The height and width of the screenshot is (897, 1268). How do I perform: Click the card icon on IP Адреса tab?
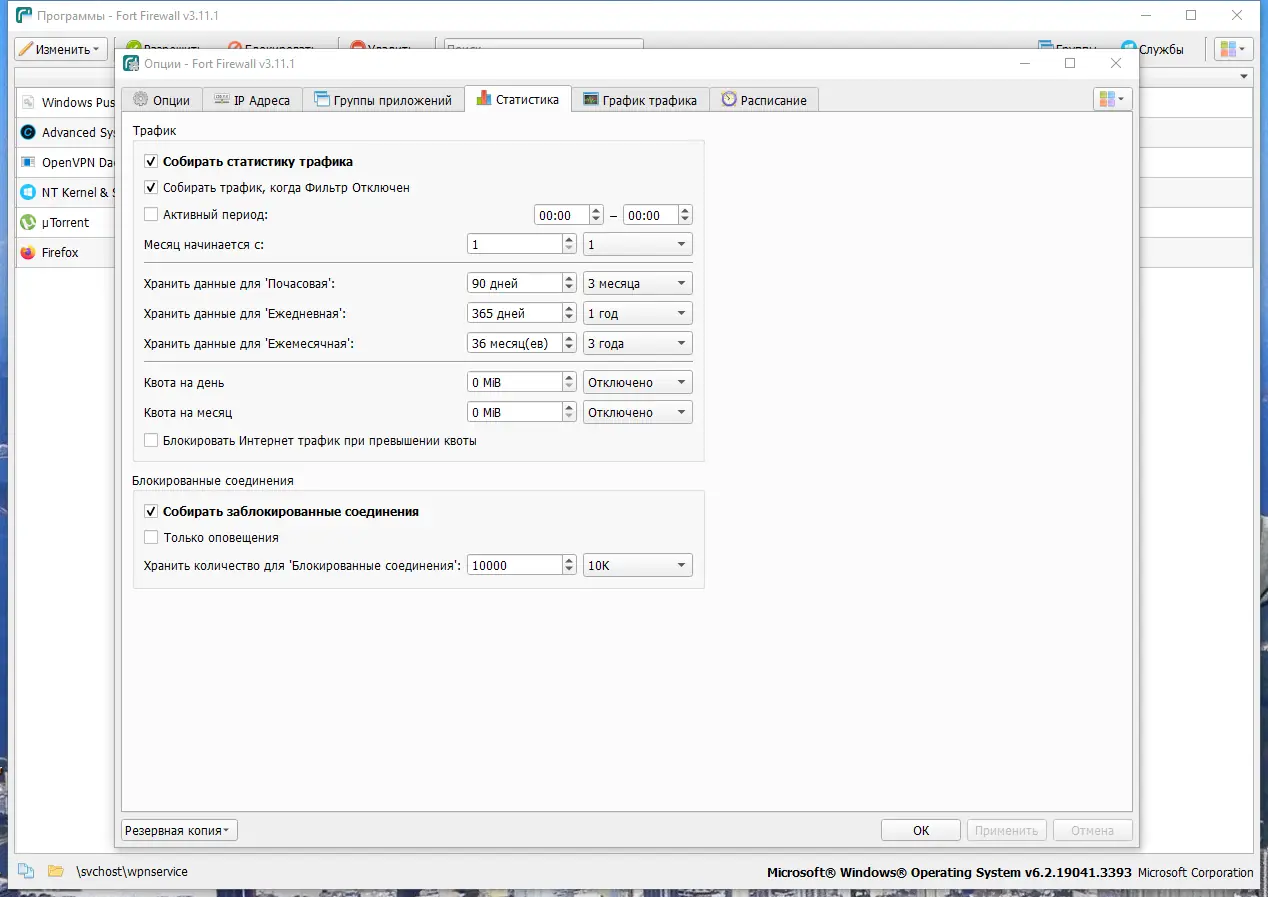coord(221,100)
